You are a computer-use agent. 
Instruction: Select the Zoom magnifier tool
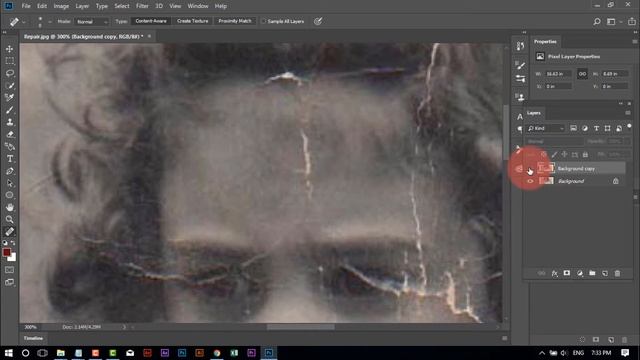click(9, 220)
